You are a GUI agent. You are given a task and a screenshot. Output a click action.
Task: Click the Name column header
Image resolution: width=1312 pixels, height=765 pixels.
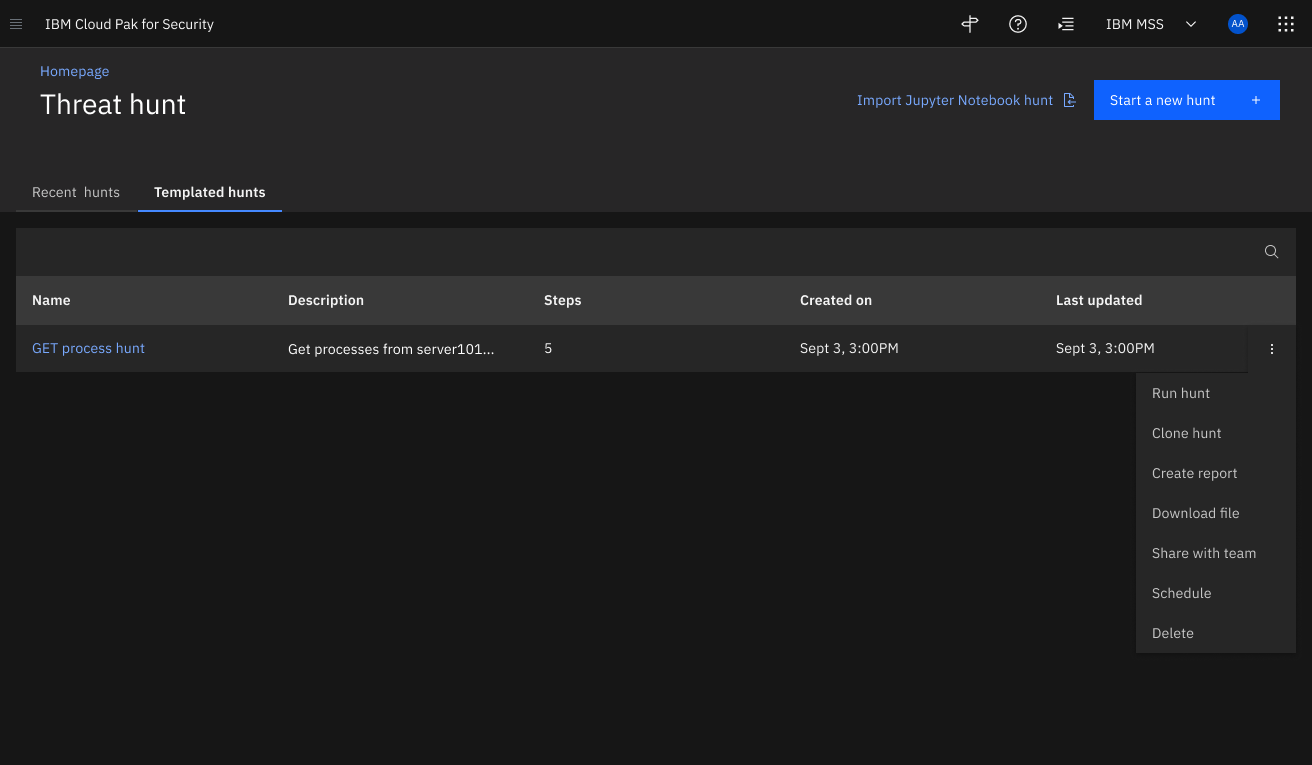(51, 300)
